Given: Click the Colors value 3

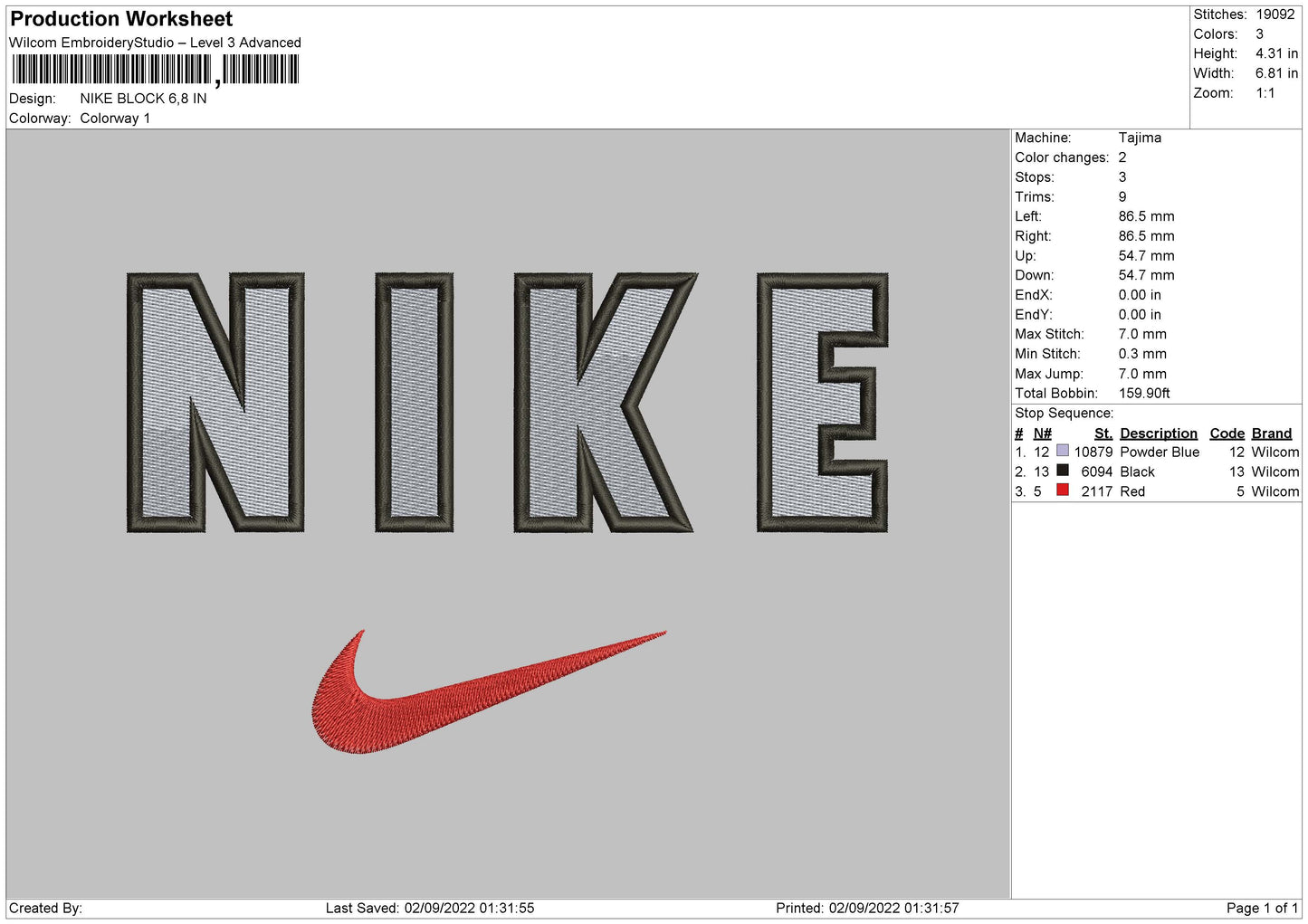Looking at the screenshot, I should (1259, 34).
